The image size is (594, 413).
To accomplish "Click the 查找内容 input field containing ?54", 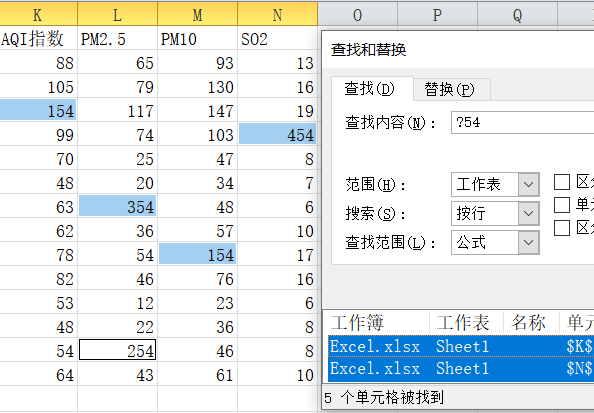I will pyautogui.click(x=523, y=122).
